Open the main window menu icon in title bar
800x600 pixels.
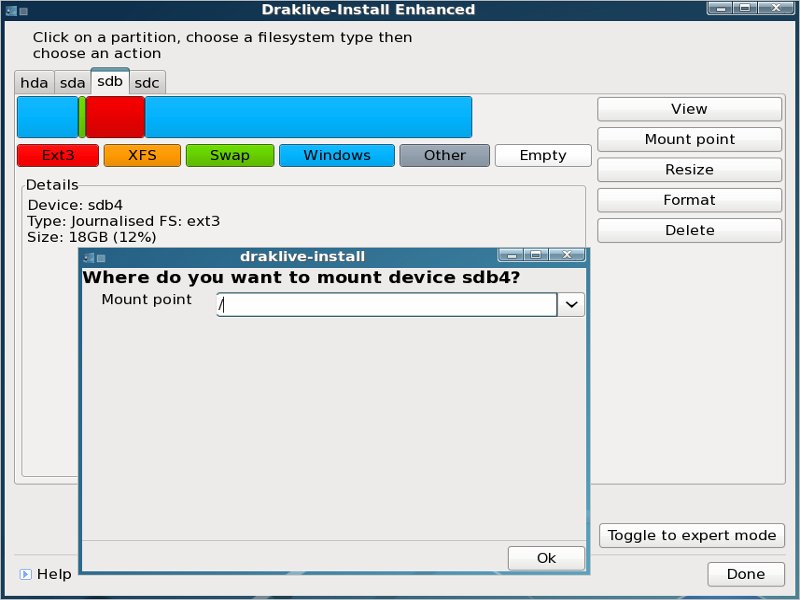(10, 10)
